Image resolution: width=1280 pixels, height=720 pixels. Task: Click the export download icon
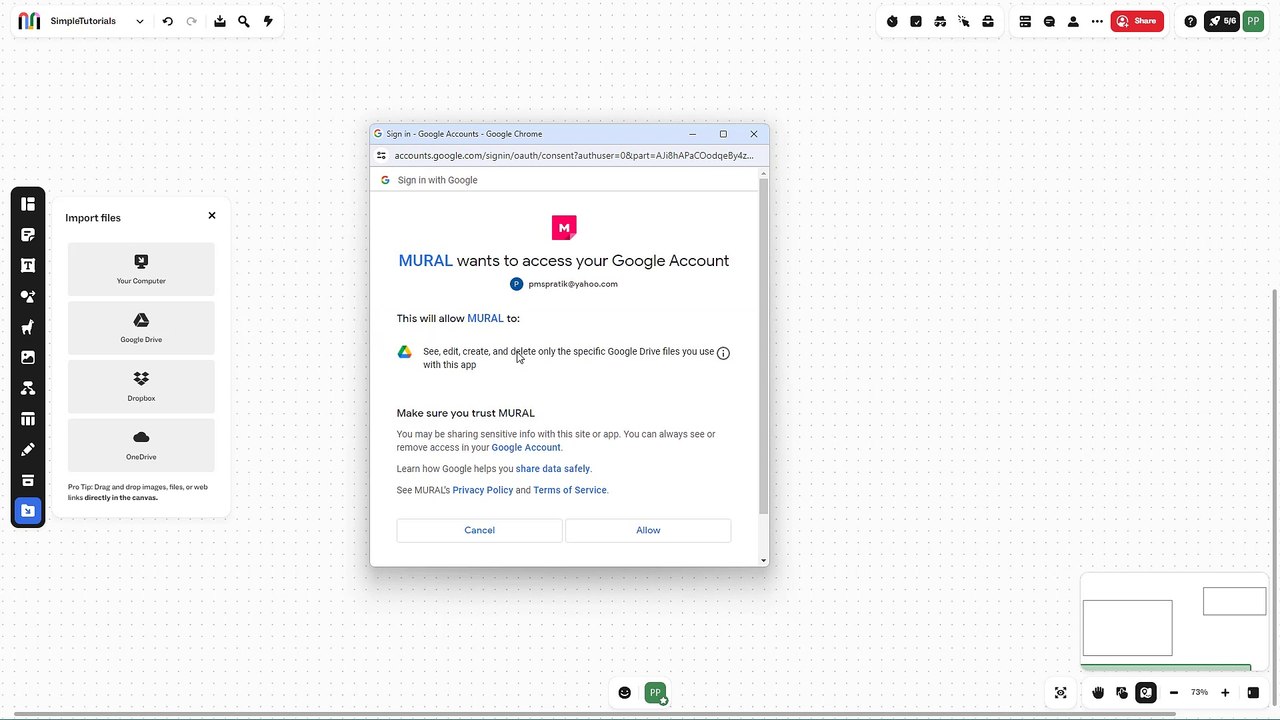point(220,21)
